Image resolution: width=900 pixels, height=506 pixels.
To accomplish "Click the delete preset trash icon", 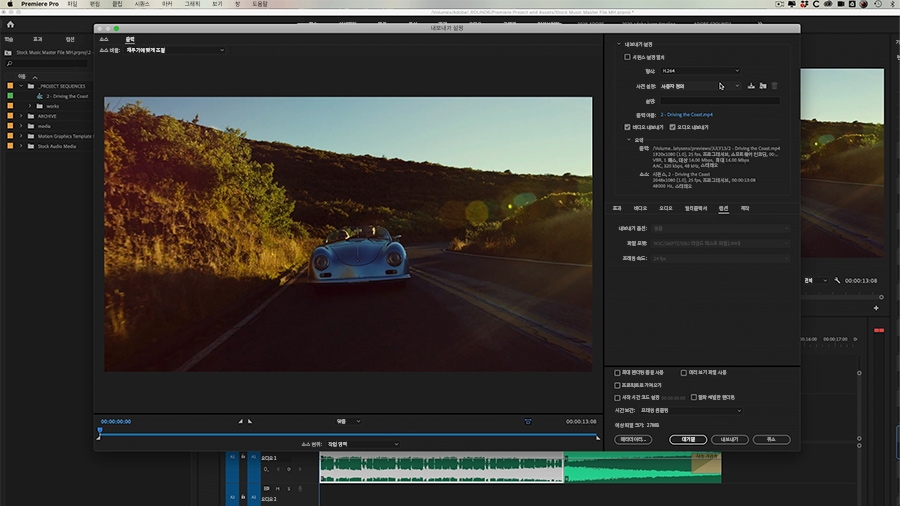I will coord(774,86).
